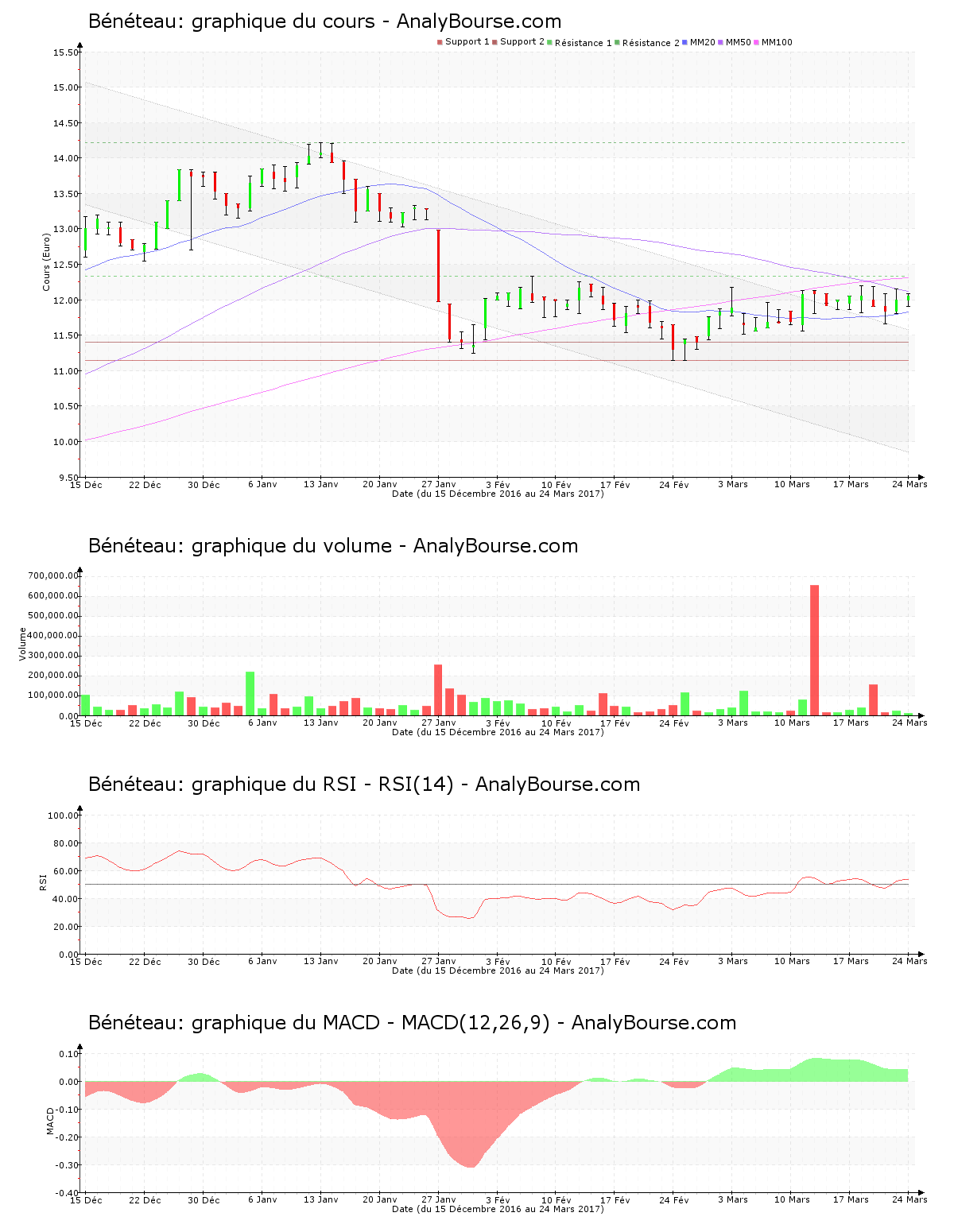The height and width of the screenshot is (1232, 954).
Task: Click '3 Fév' date on MACD chart
Action: pos(498,1199)
